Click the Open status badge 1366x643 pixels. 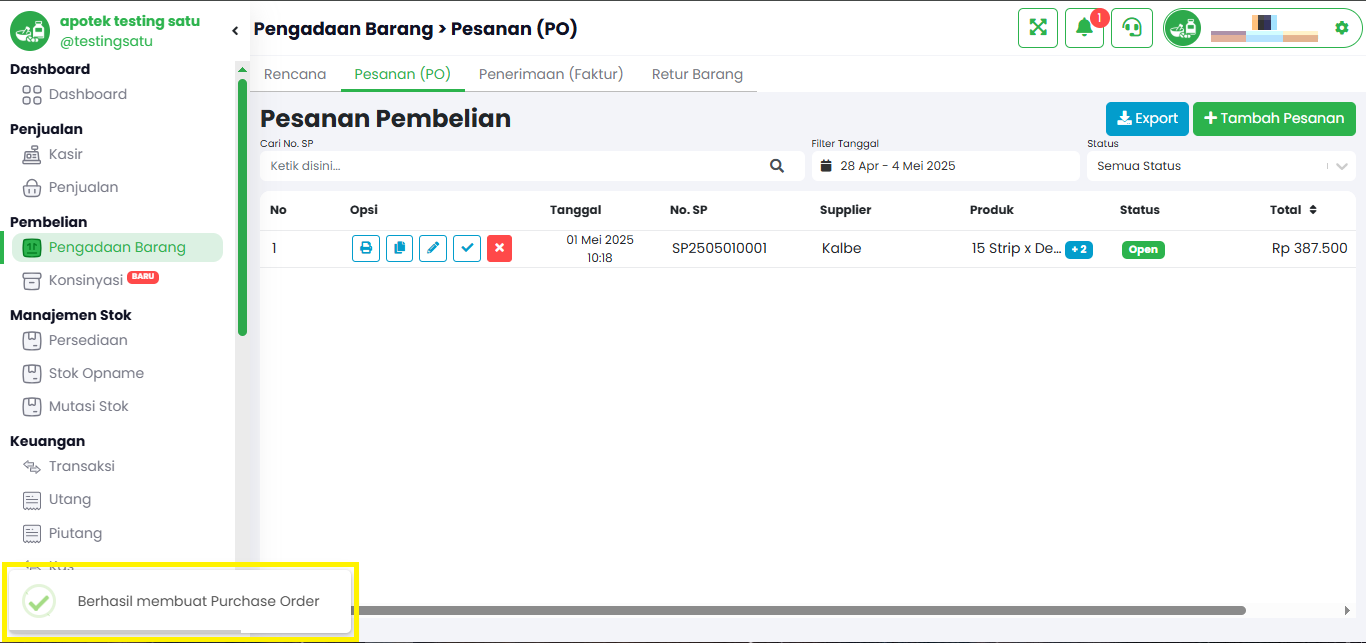[x=1143, y=249]
